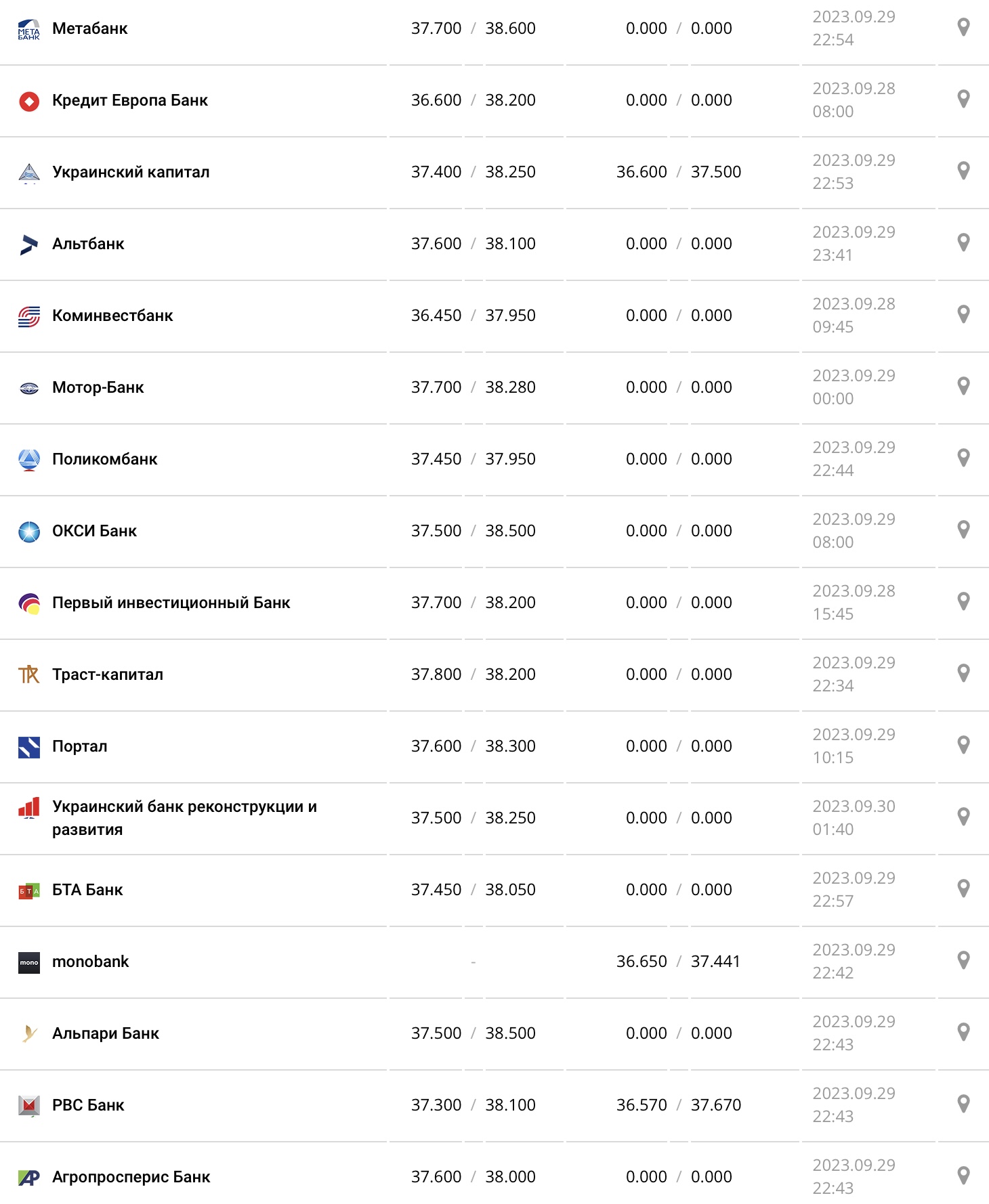The image size is (989, 1204).
Task: Click the timestamp for Украинский банк реконструкции
Action: [x=854, y=817]
